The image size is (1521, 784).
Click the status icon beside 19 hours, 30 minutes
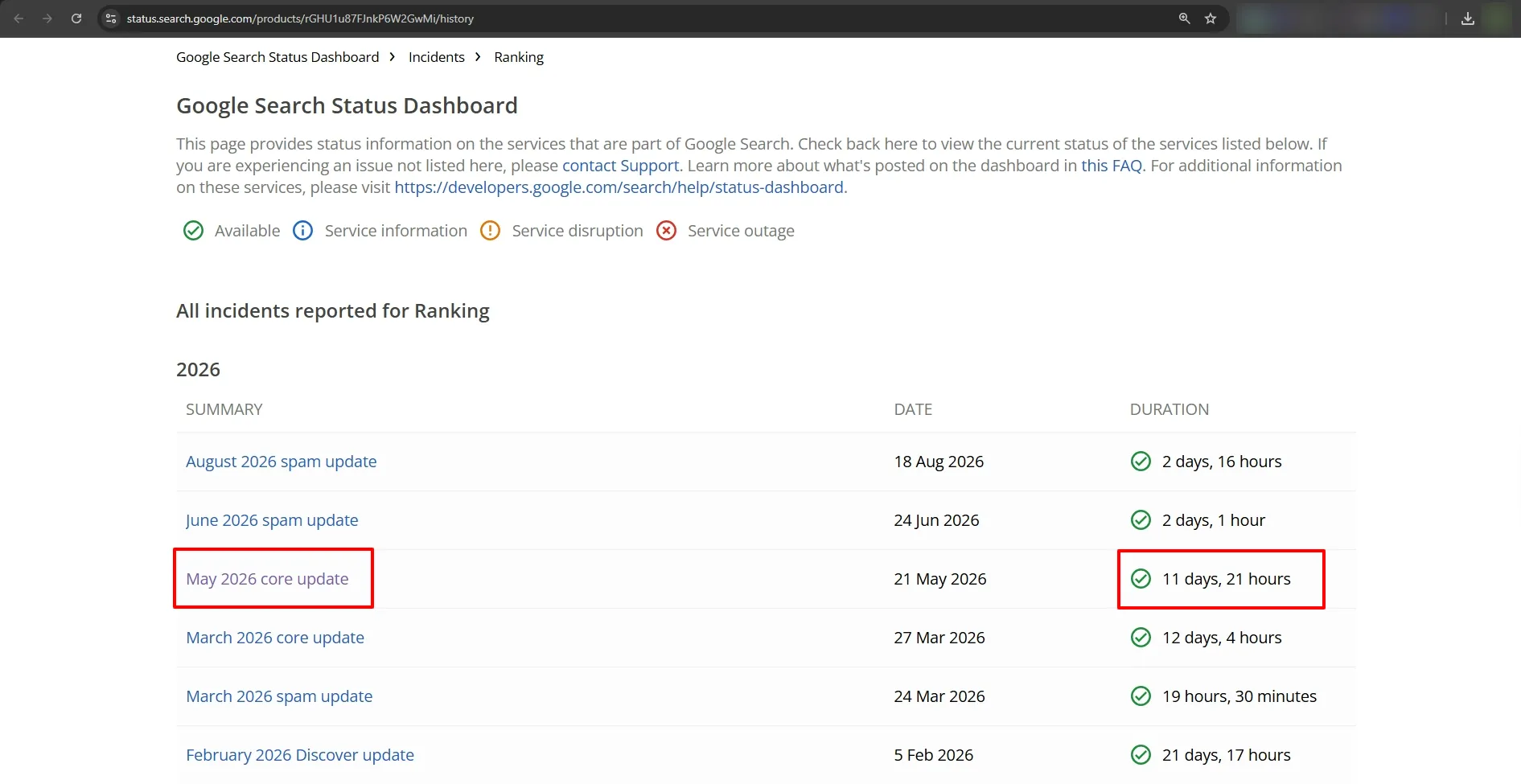1141,696
